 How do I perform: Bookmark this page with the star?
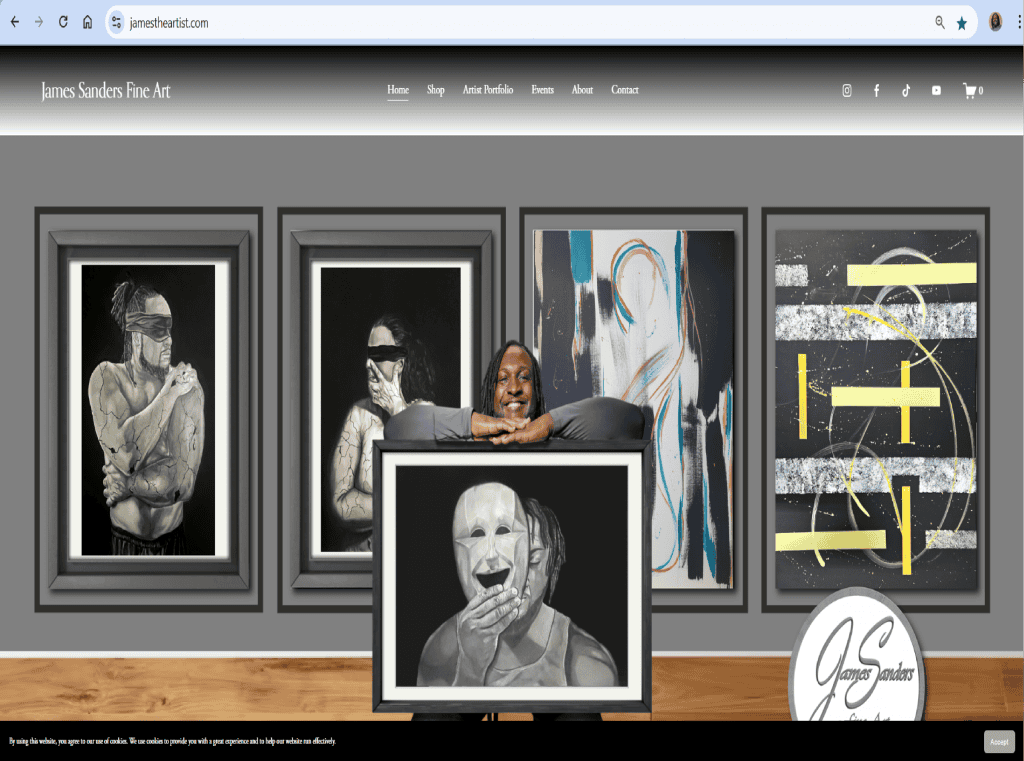962,22
